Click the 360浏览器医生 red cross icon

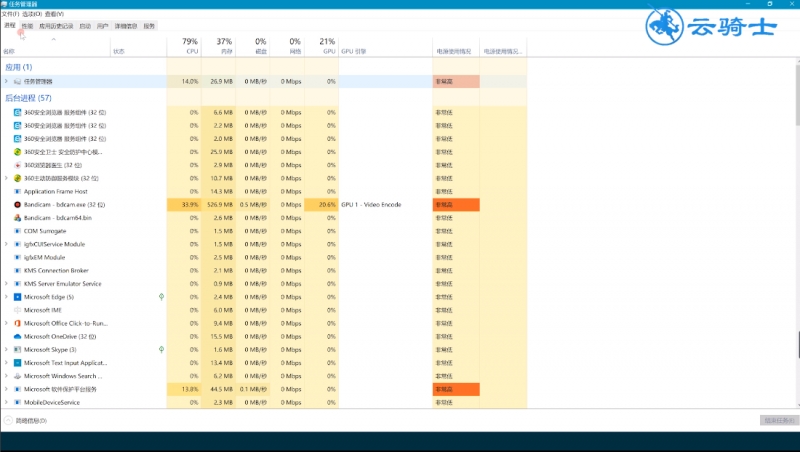pos(17,165)
